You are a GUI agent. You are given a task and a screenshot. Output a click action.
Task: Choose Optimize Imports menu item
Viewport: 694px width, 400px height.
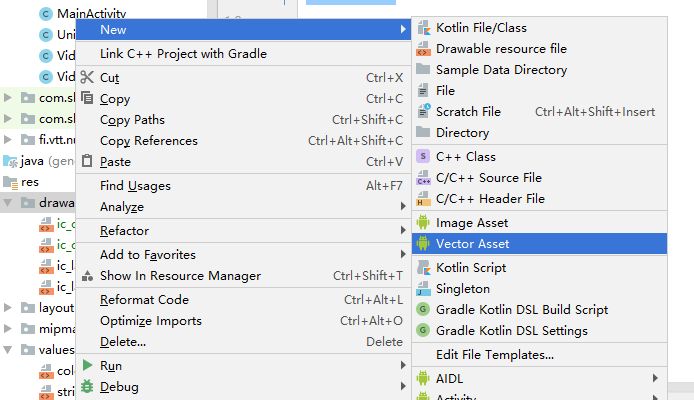(243, 321)
